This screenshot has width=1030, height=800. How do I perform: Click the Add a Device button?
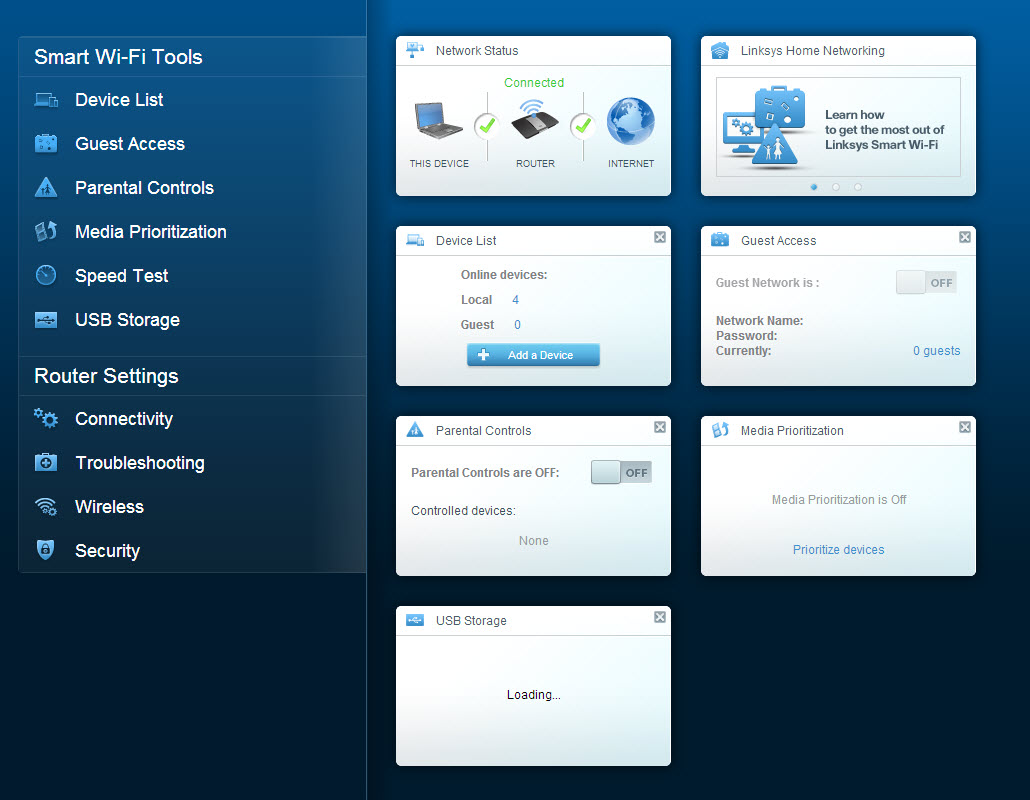pos(533,355)
